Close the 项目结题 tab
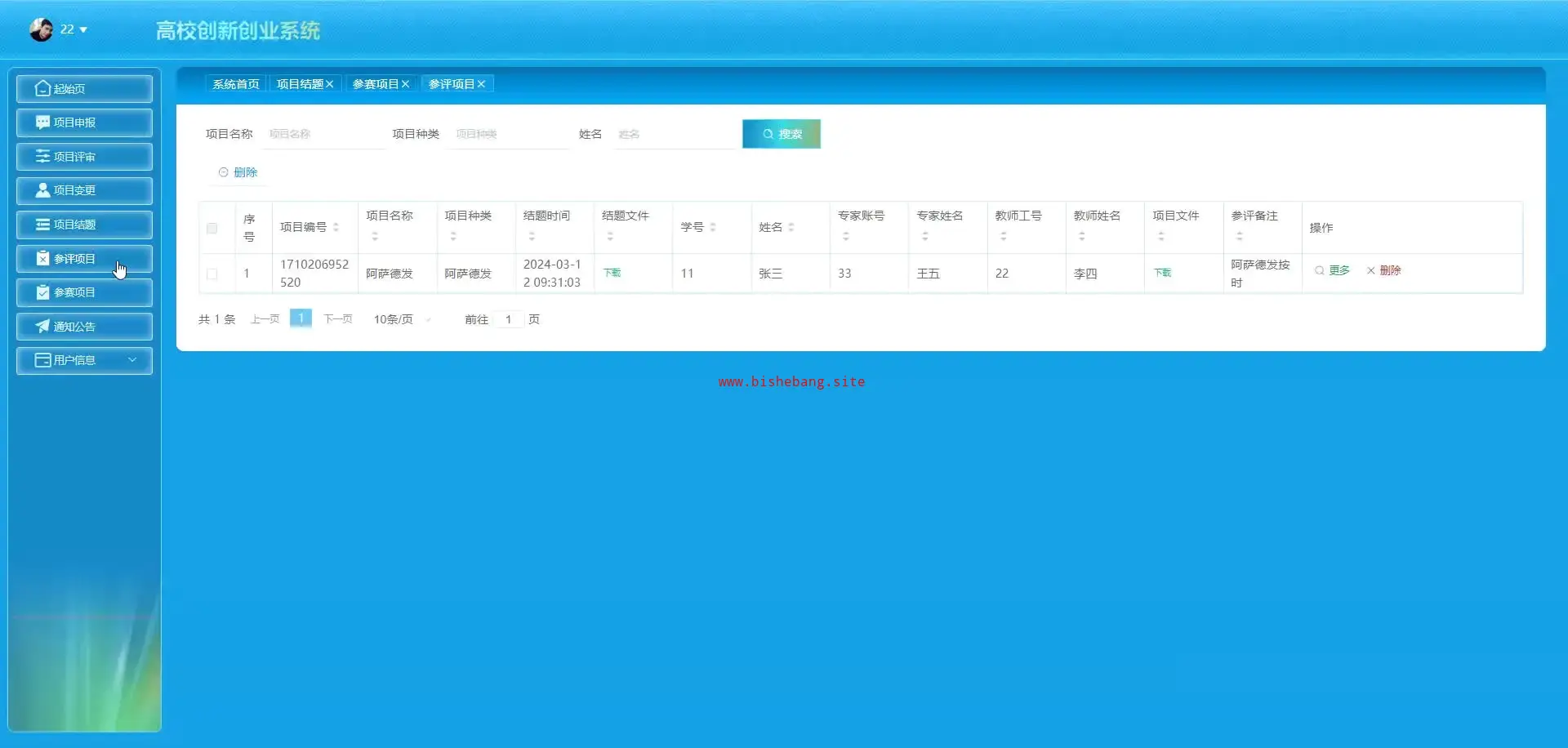This screenshot has height=748, width=1568. tap(330, 84)
